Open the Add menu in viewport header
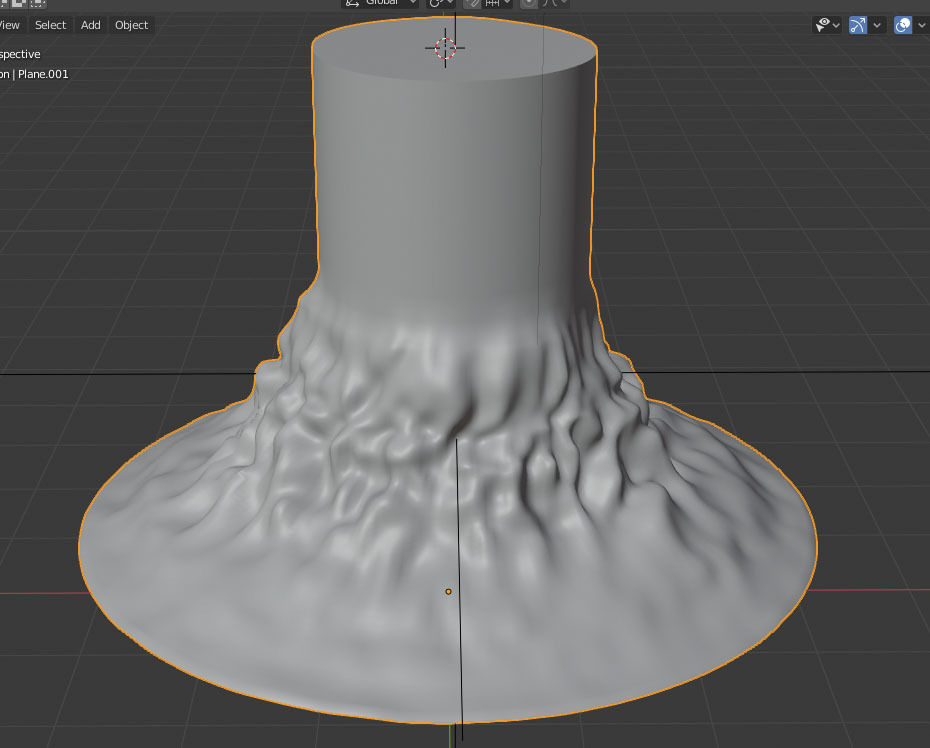This screenshot has height=748, width=930. pos(91,25)
